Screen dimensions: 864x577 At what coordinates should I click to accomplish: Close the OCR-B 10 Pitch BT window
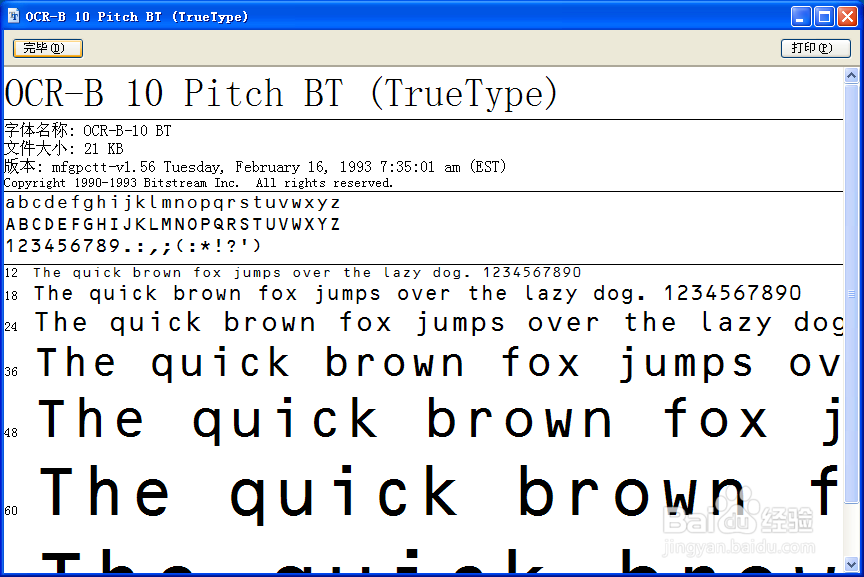[x=847, y=17]
